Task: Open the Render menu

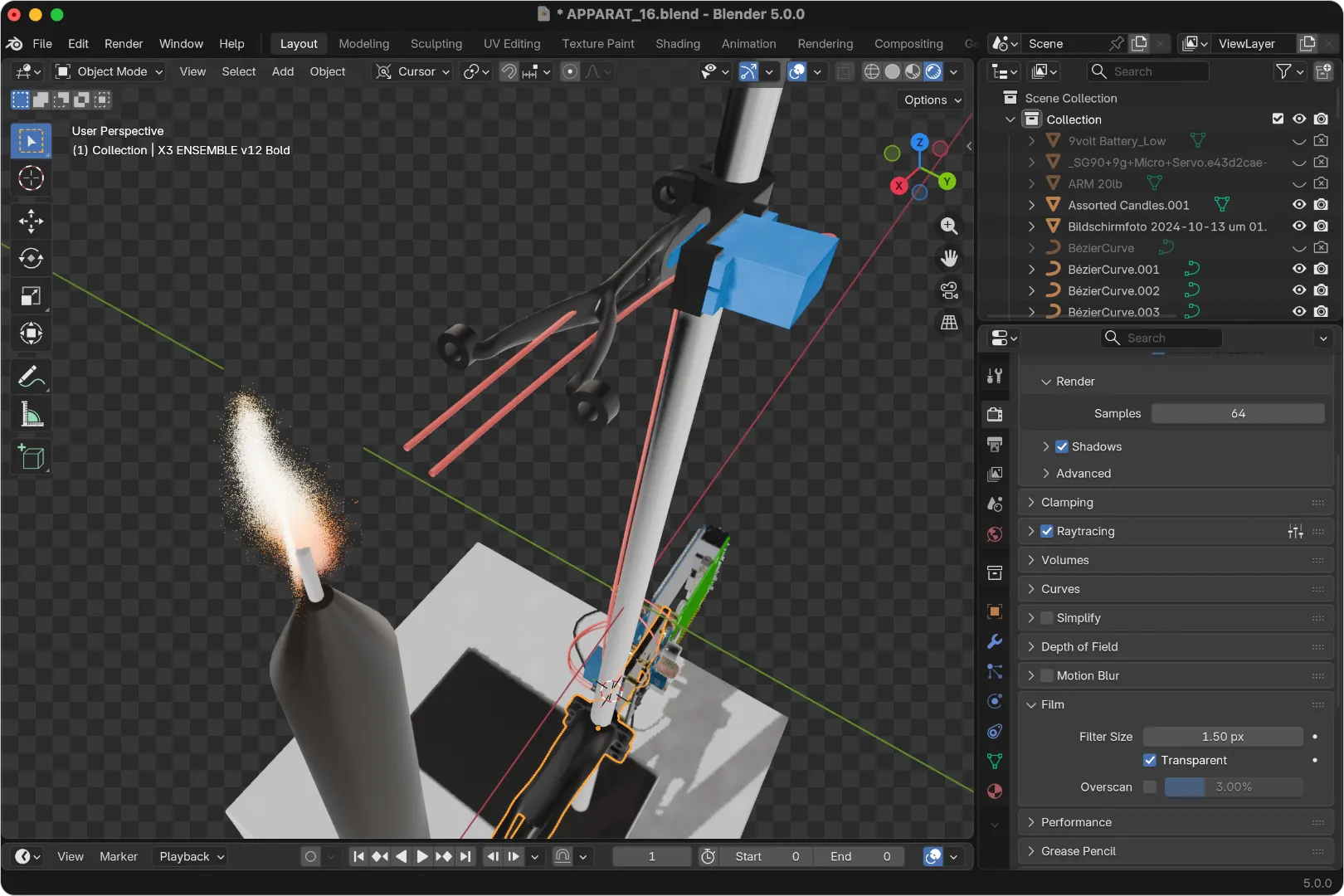Action: 123,43
